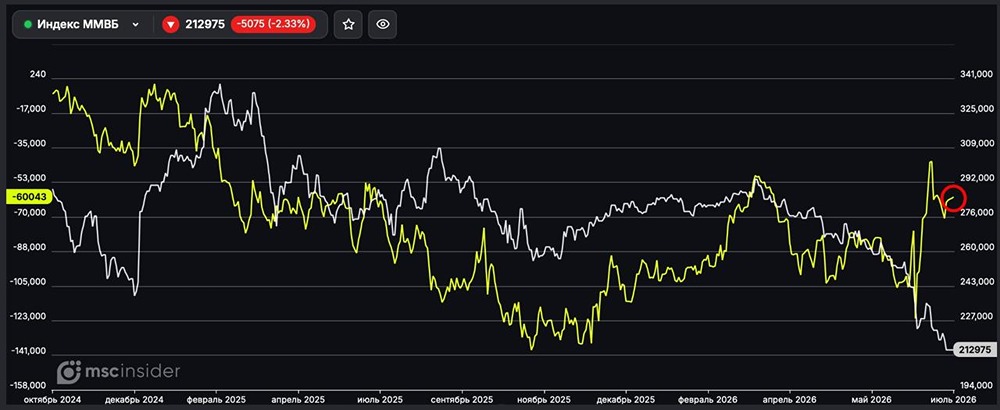The width and height of the screenshot is (1000, 410).
Task: Click the left axis value -88,000
Action: tap(30, 248)
